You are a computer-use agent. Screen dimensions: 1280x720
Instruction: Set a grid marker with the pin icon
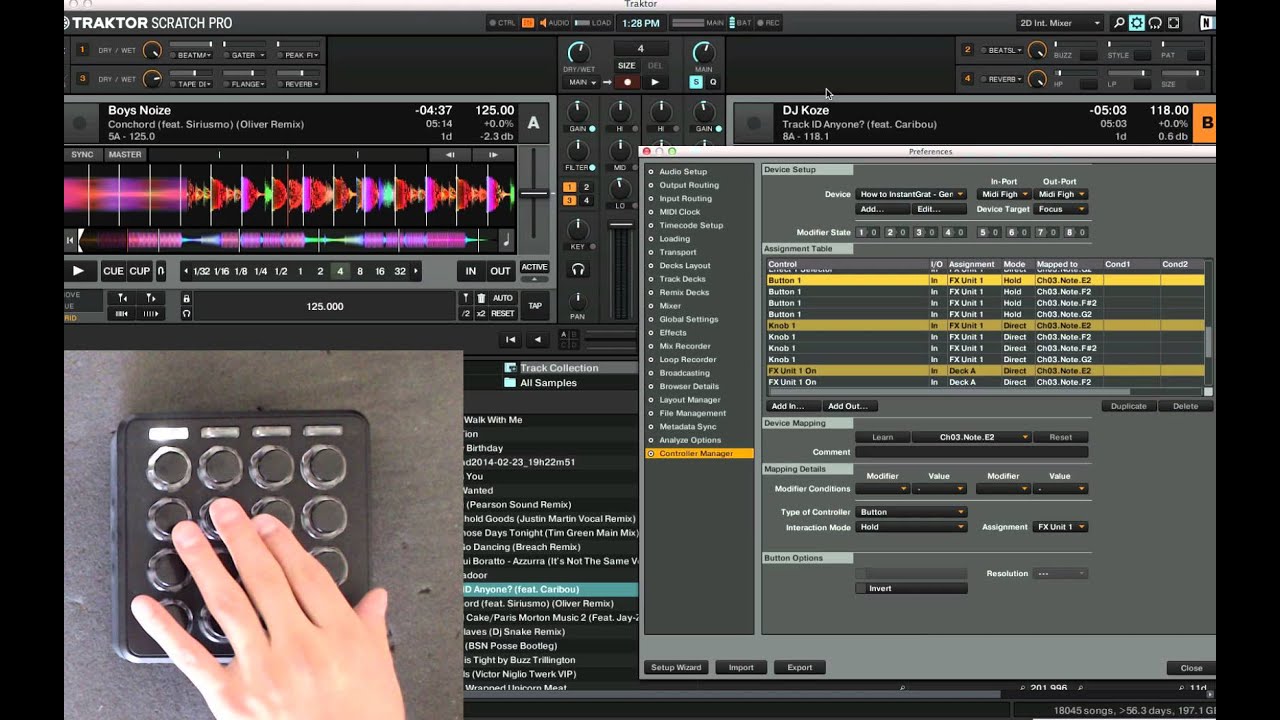(x=465, y=298)
